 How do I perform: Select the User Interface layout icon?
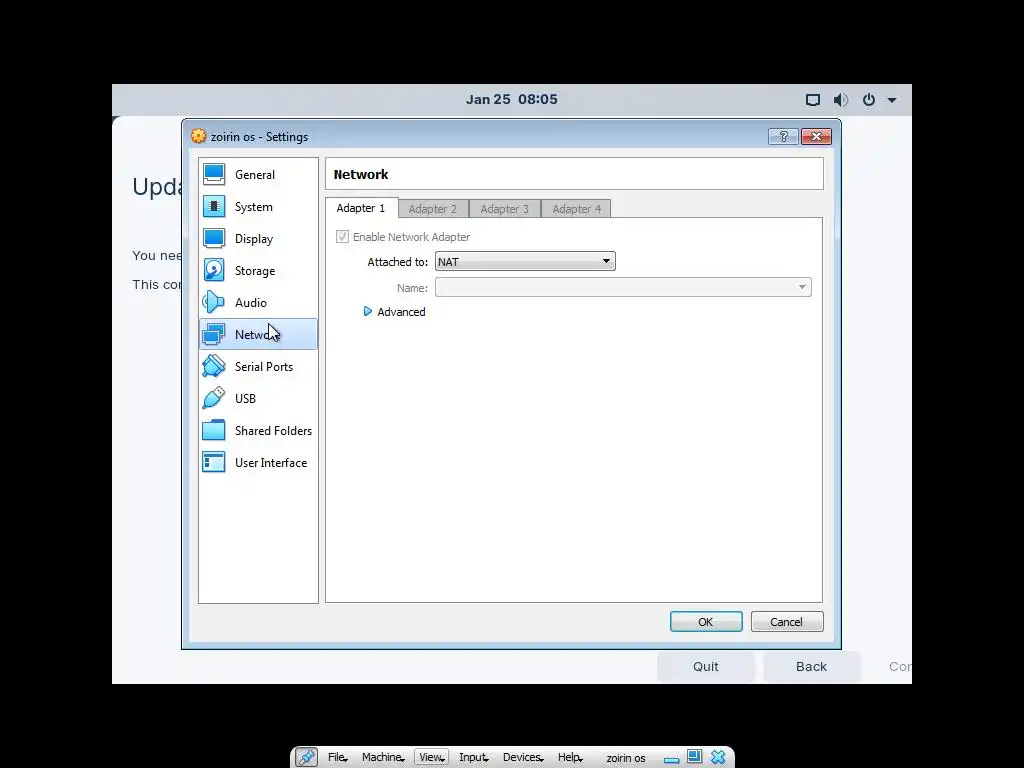[x=214, y=462]
